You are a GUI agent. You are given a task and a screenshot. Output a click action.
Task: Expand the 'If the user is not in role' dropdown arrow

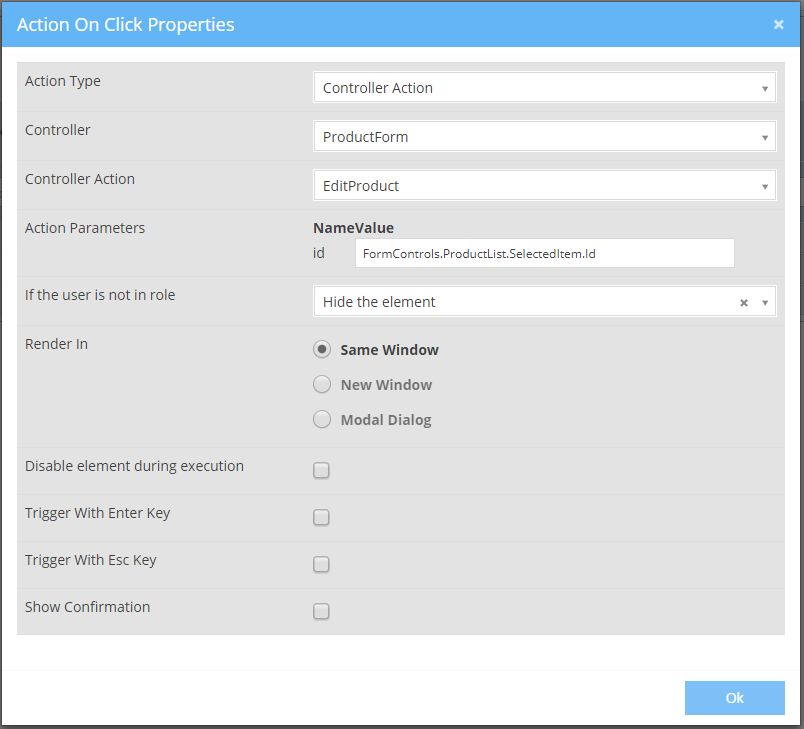point(765,302)
